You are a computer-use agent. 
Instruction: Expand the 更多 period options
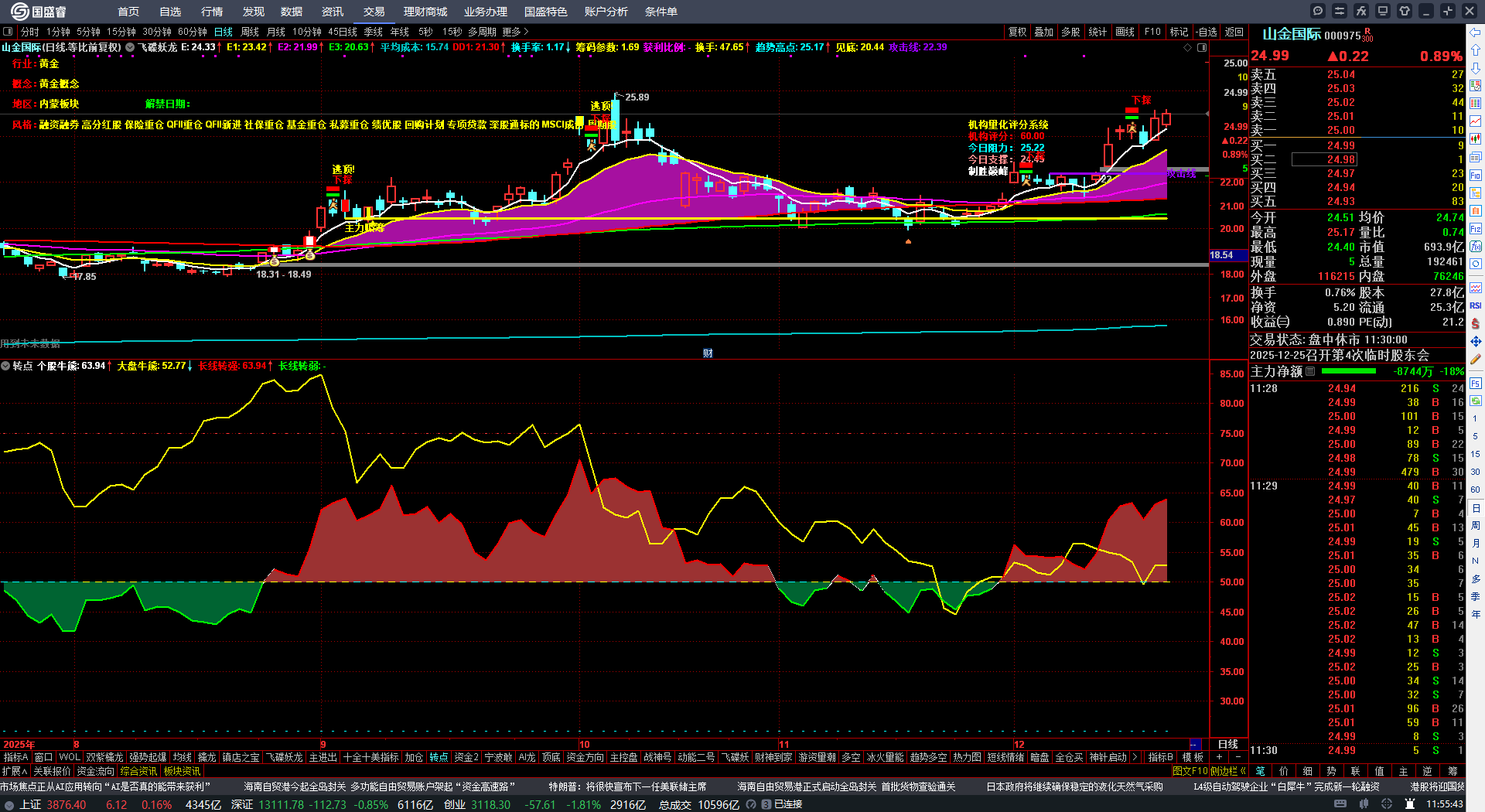(515, 32)
